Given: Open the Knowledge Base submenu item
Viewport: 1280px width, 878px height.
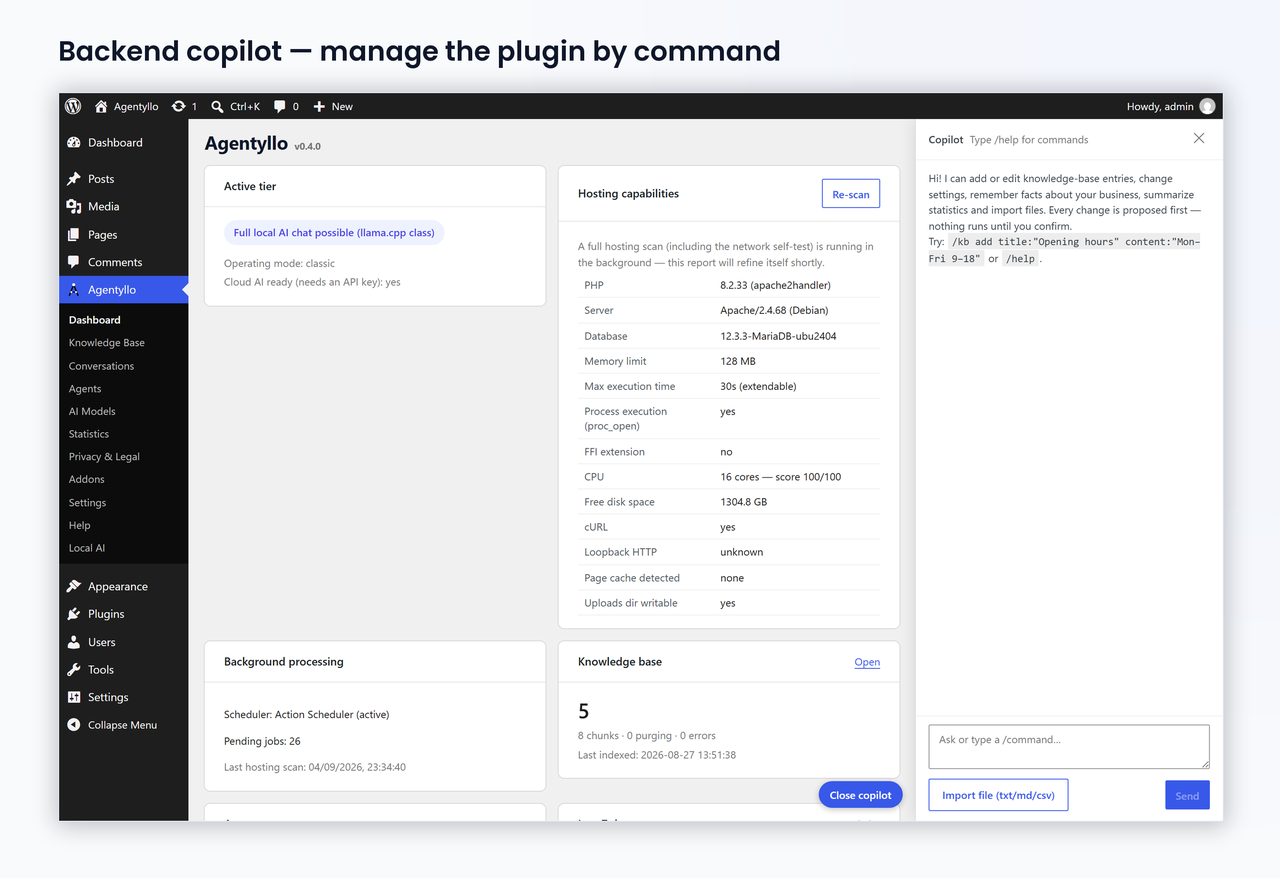Looking at the screenshot, I should pyautogui.click(x=107, y=343).
